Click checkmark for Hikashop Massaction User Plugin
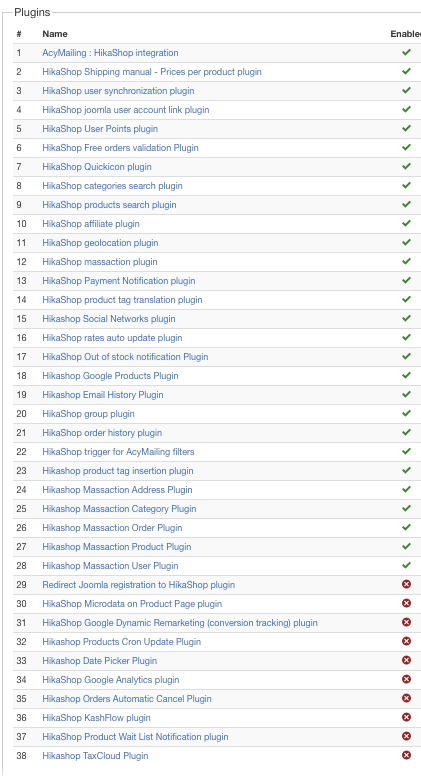This screenshot has width=421, height=776. coord(406,565)
